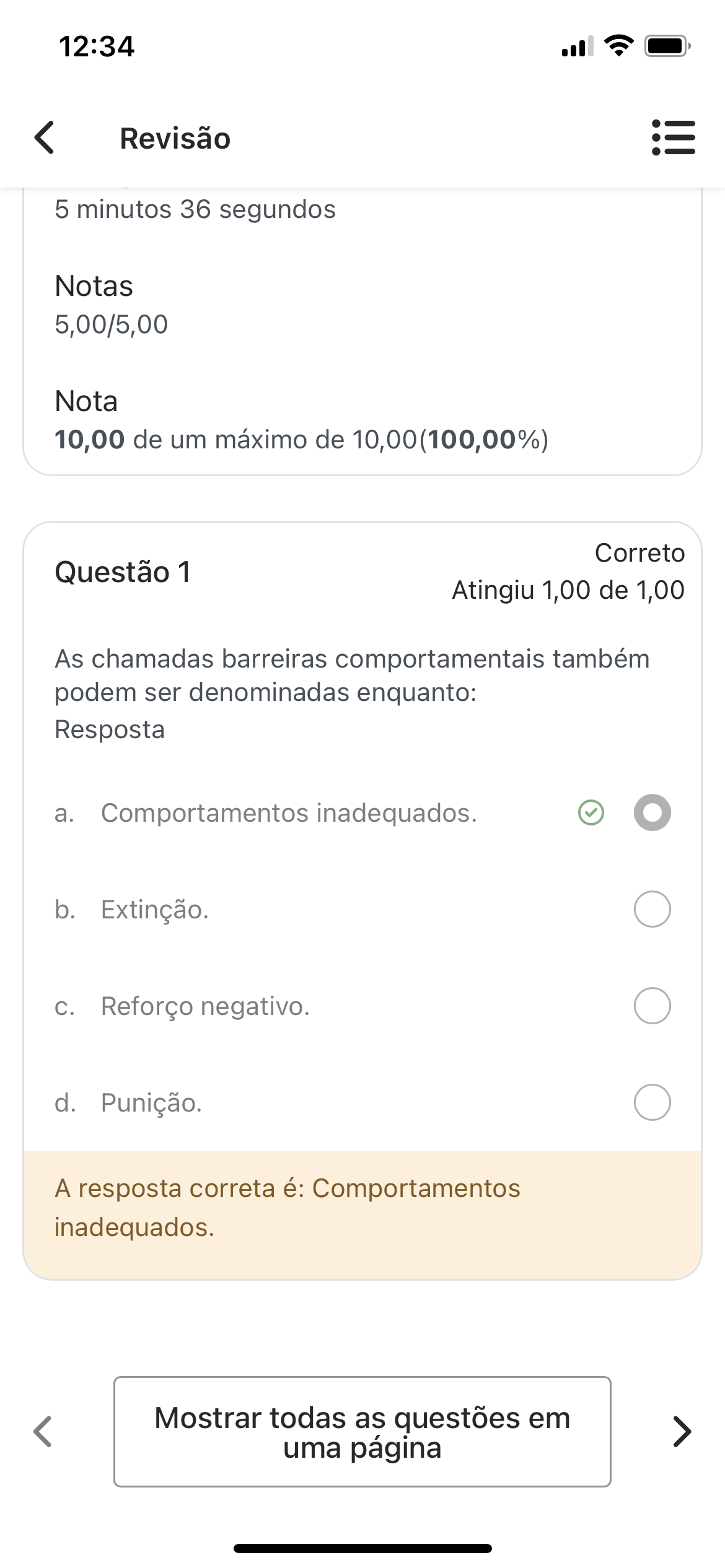The height and width of the screenshot is (1568, 725).
Task: Tap the Wi-Fi status icon
Action: [618, 46]
